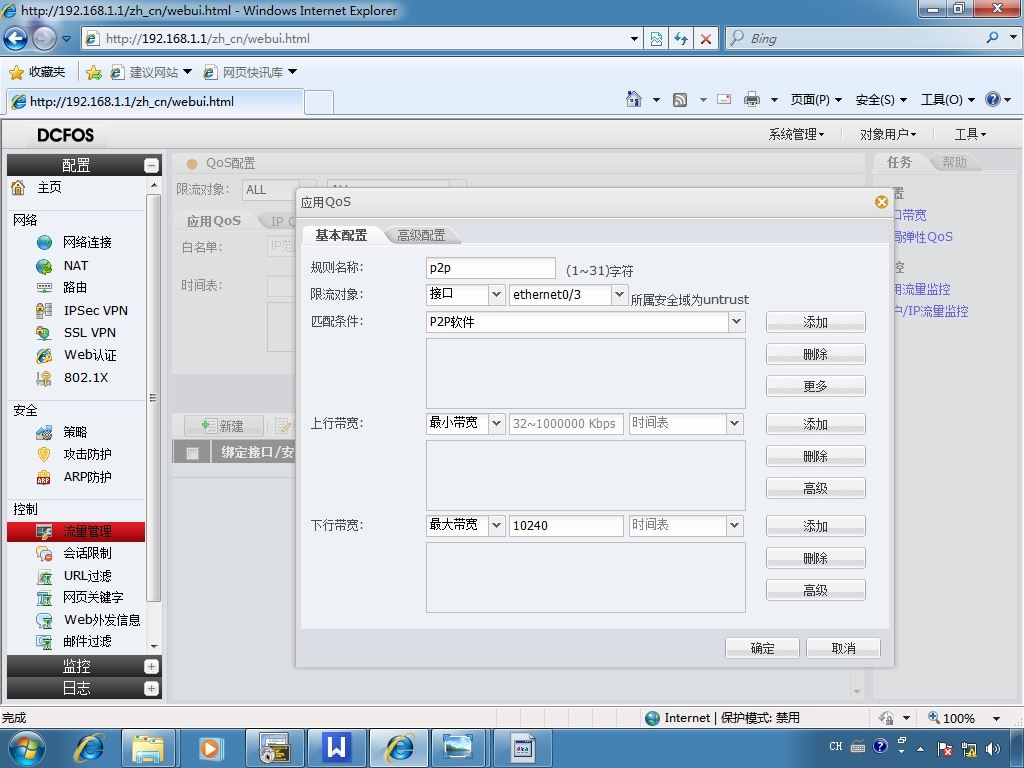Click 添加 beside 下行带宽
This screenshot has width=1024, height=768.
click(x=816, y=526)
